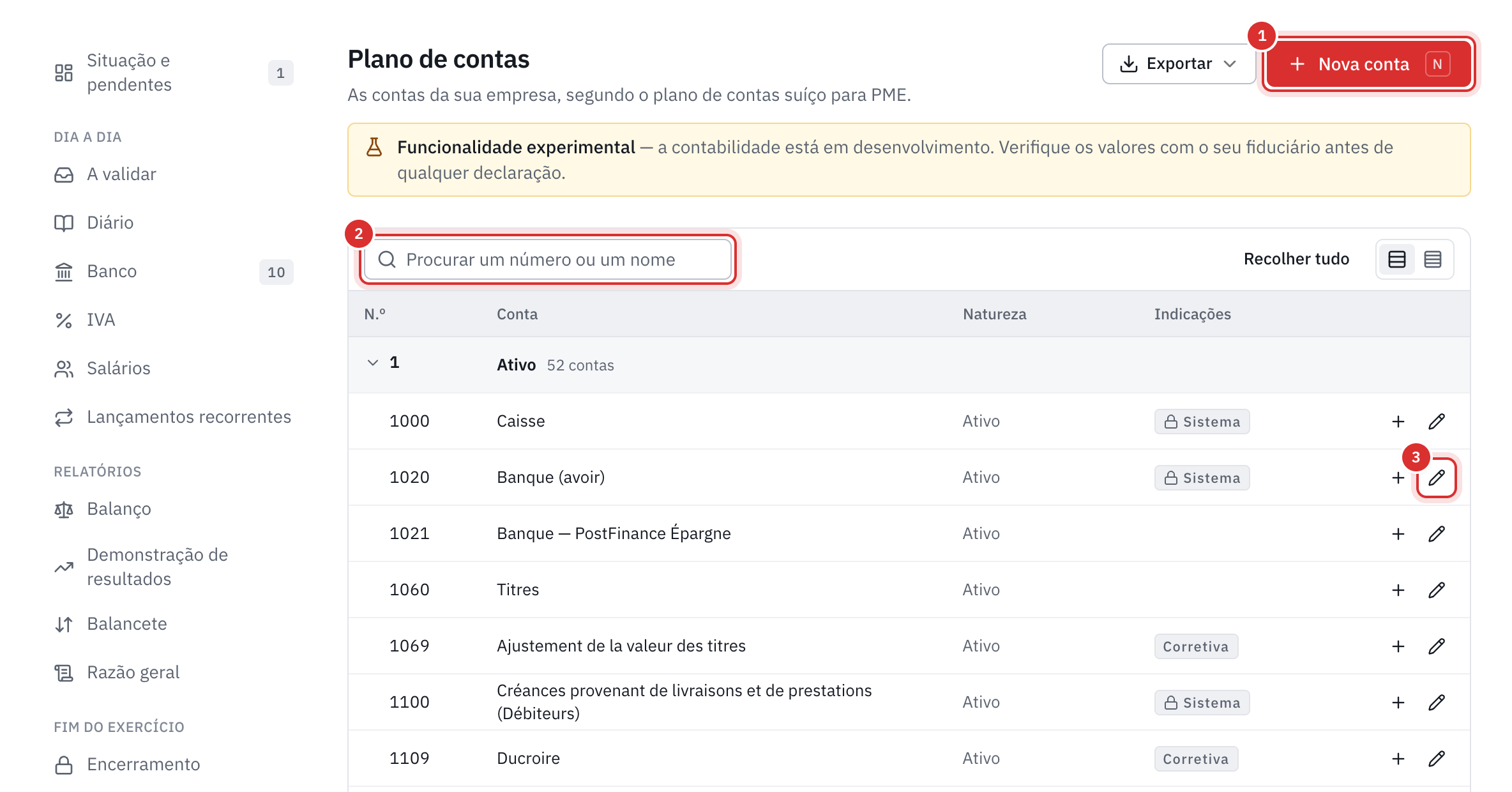Click the plus icon in the 1109 Ducroire row
The height and width of the screenshot is (792, 1512).
1398,759
